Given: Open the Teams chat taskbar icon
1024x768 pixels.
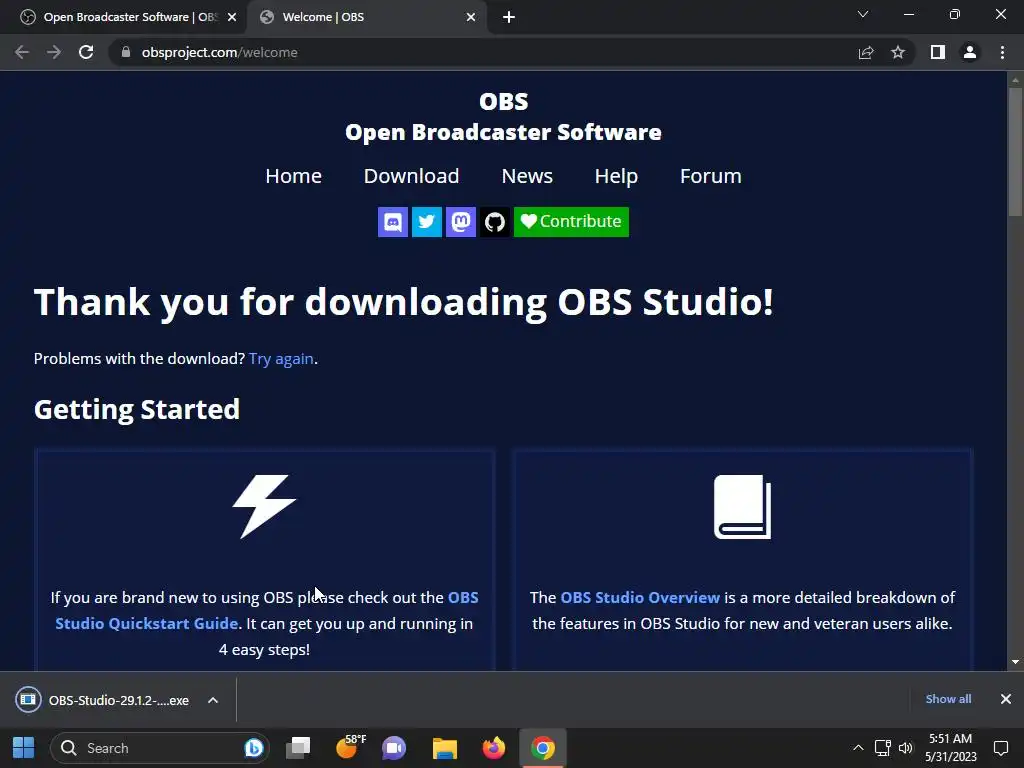Looking at the screenshot, I should 394,748.
